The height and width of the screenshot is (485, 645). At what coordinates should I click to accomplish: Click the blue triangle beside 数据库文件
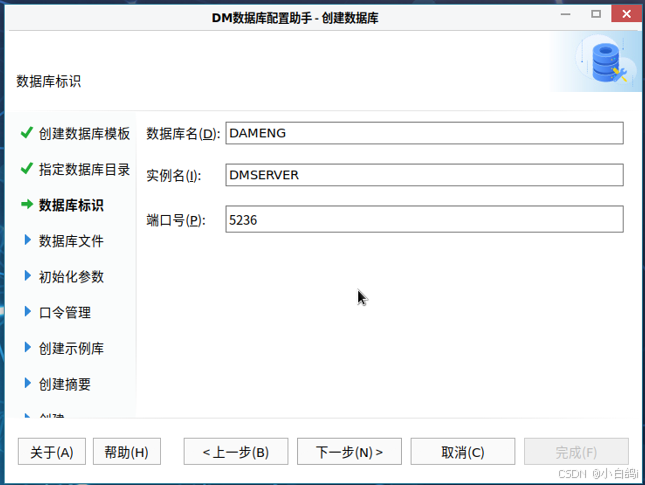pyautogui.click(x=28, y=240)
